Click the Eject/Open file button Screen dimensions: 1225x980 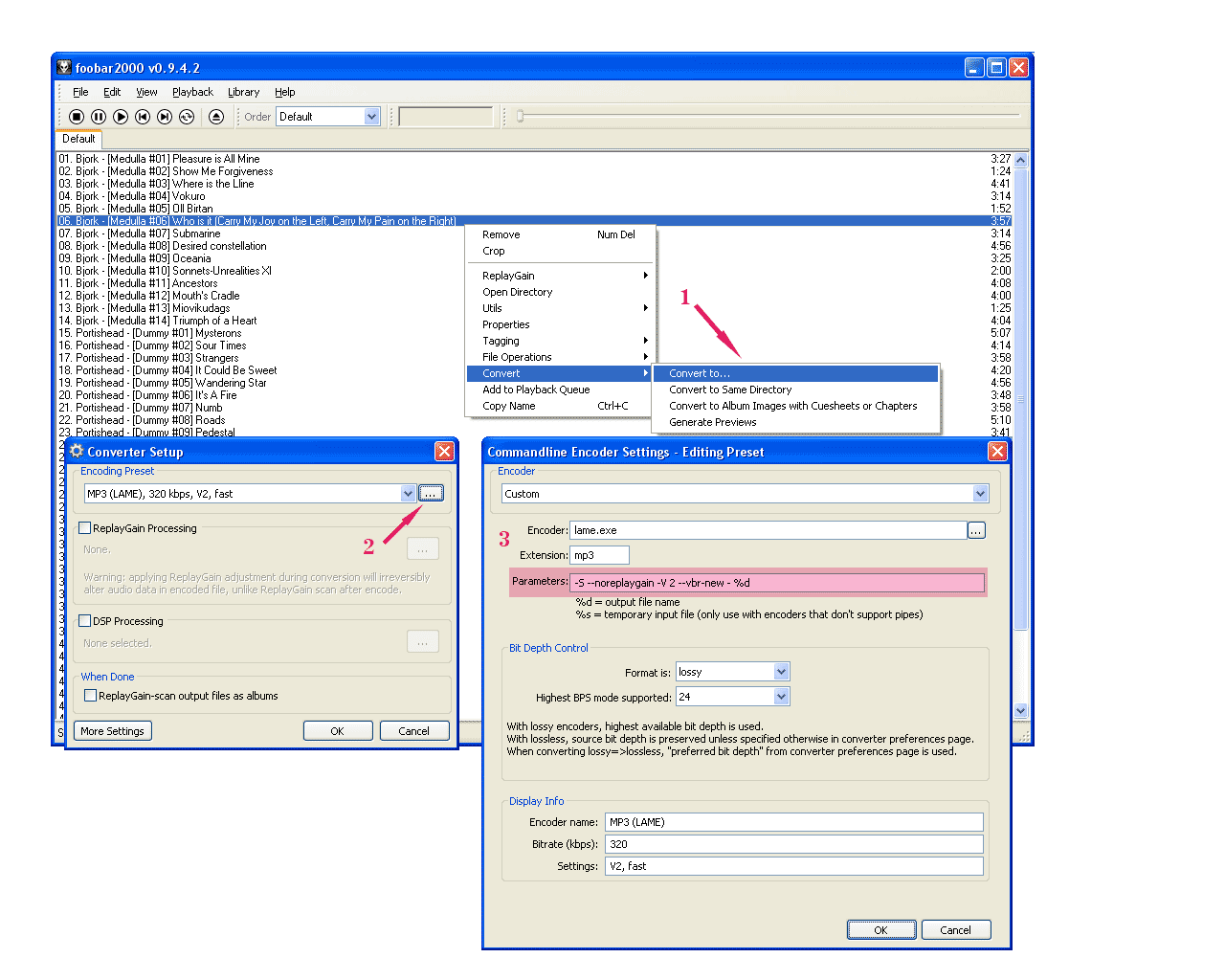pos(216,117)
